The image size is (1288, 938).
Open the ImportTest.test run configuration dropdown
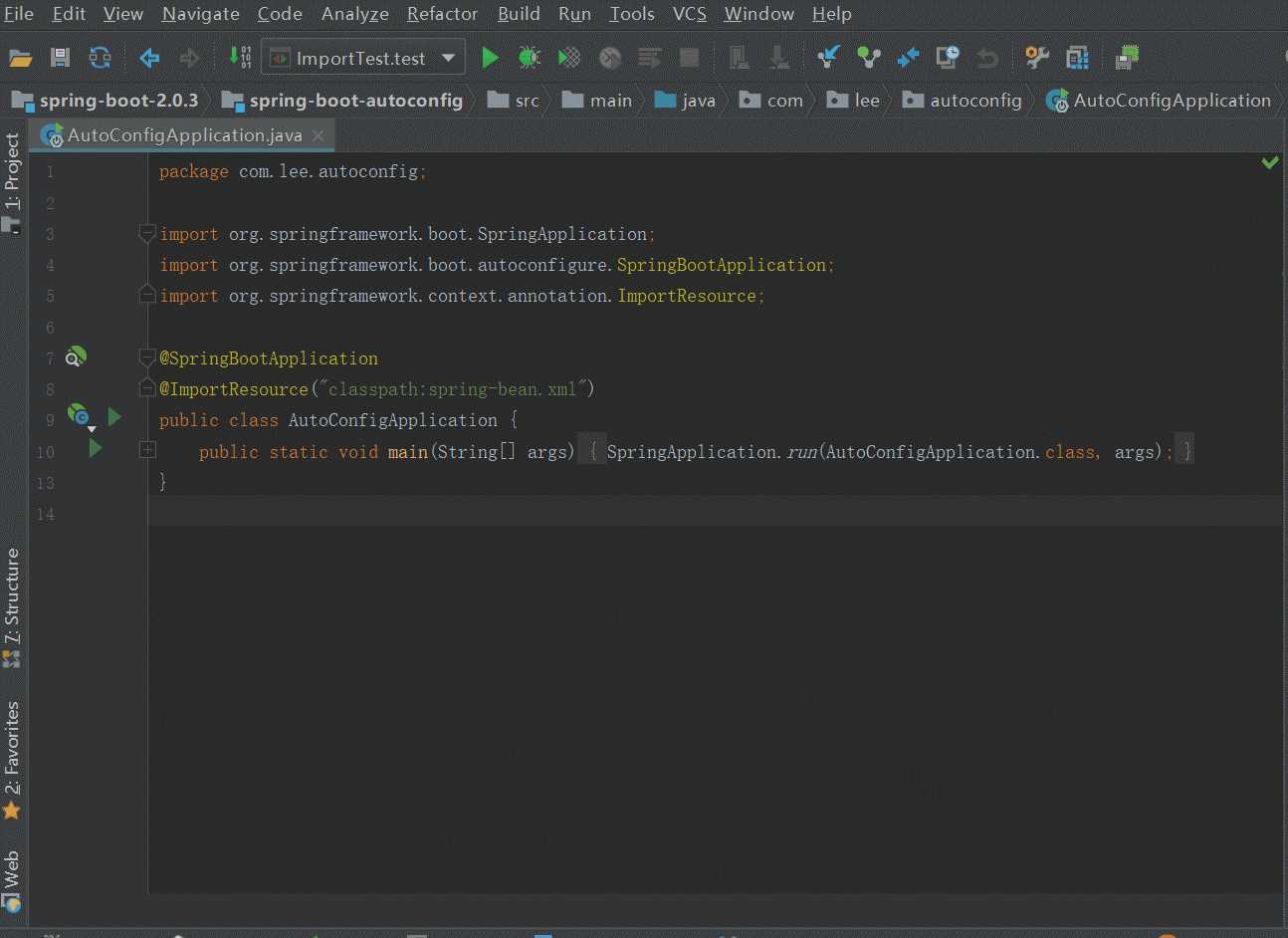tap(363, 58)
